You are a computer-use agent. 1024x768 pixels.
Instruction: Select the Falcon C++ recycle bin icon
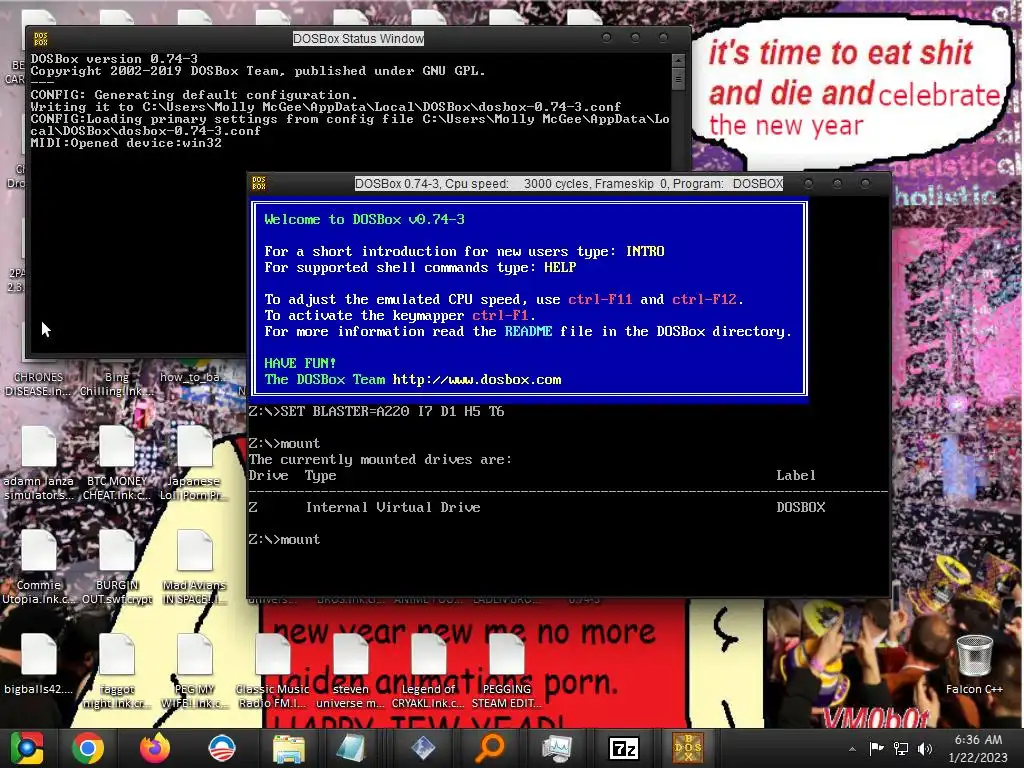pos(974,664)
